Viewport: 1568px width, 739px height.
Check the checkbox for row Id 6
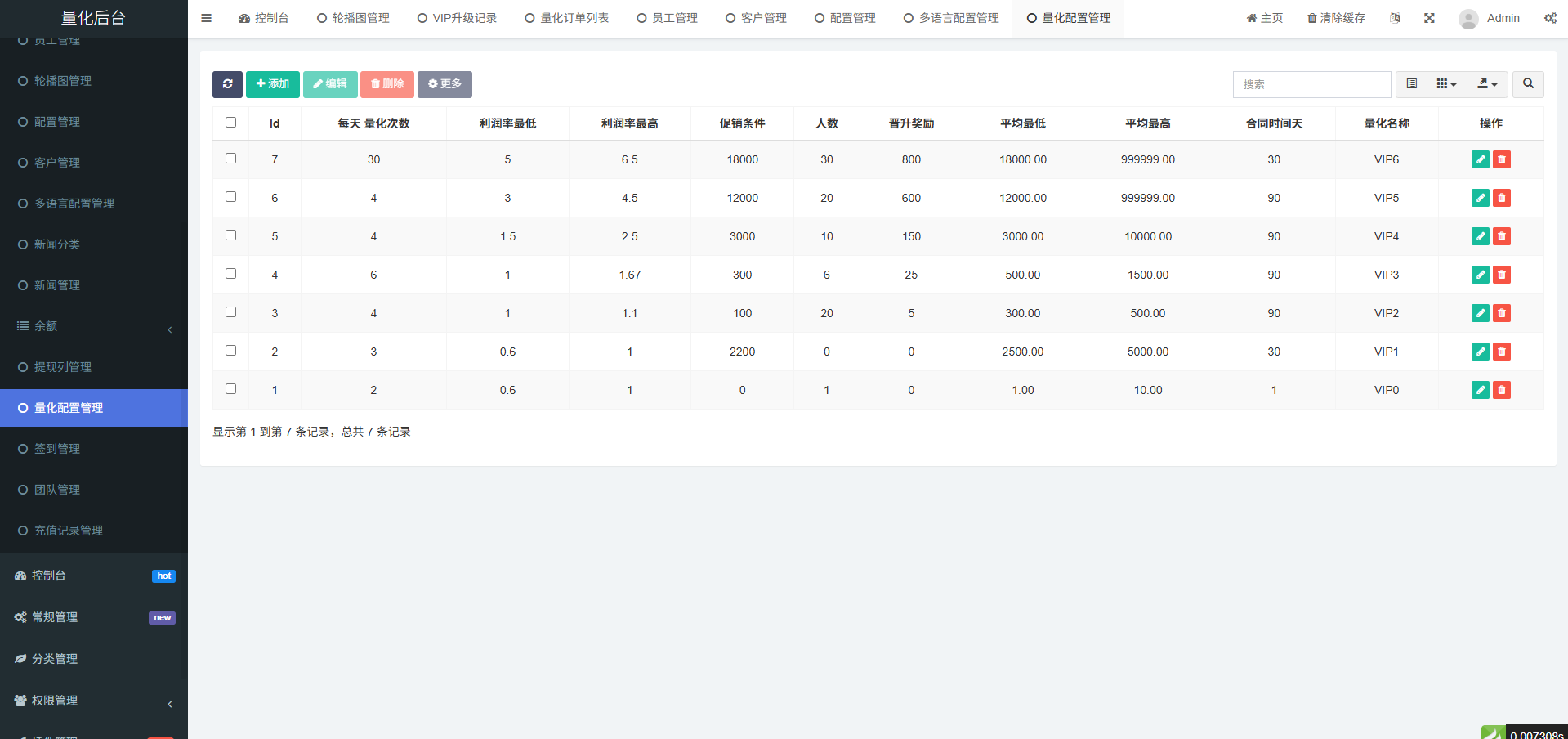[230, 197]
